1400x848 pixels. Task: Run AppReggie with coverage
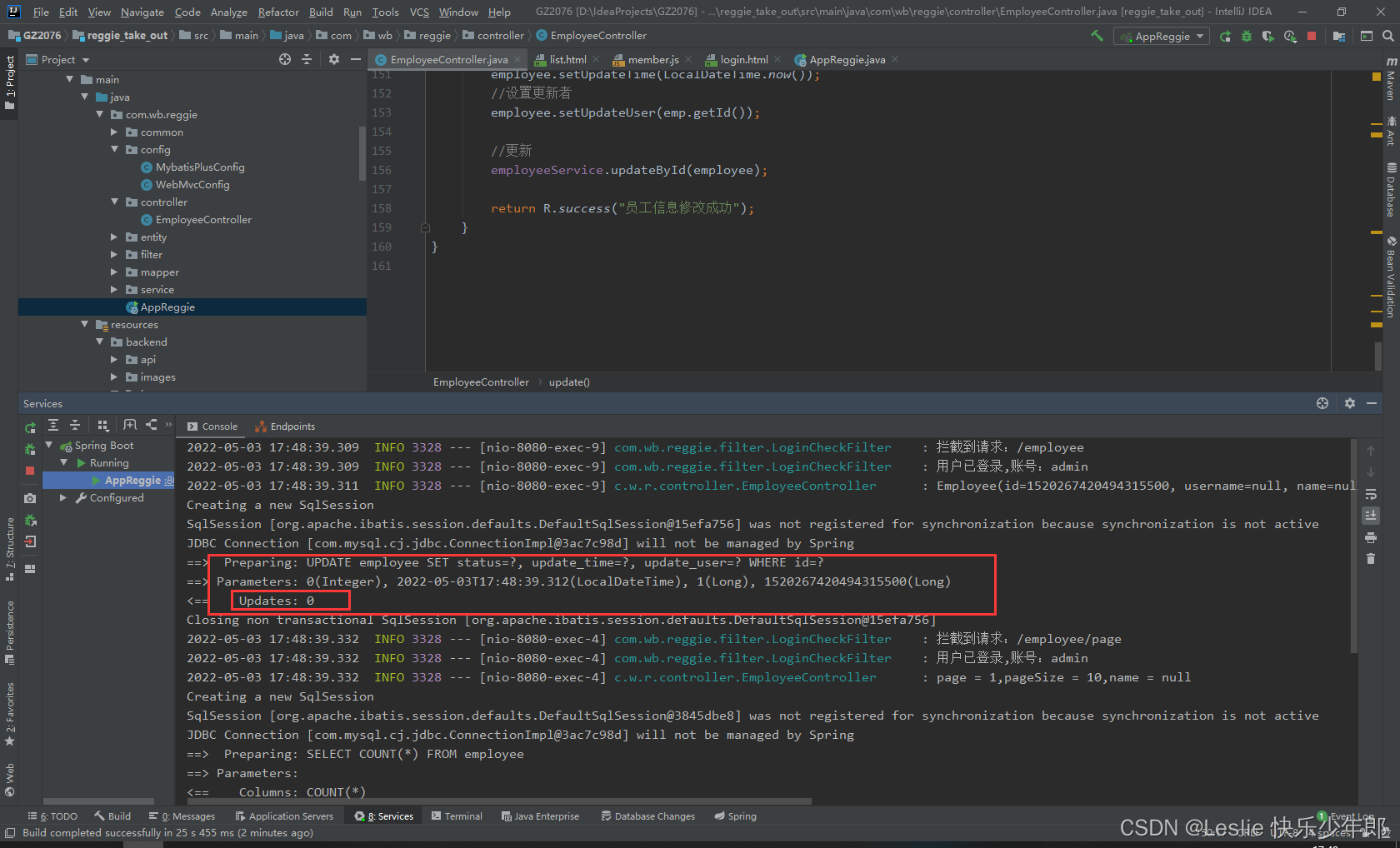(1268, 36)
